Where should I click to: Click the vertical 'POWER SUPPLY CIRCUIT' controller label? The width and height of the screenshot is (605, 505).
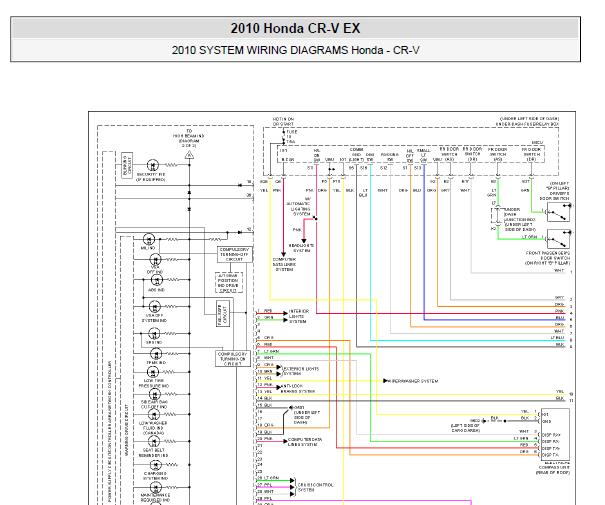coord(110,432)
